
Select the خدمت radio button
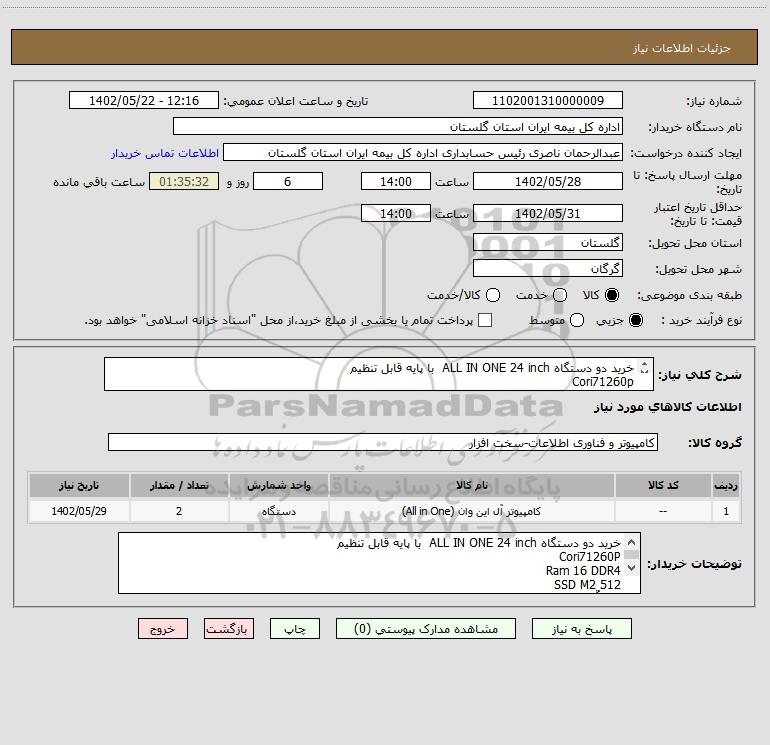[560, 295]
